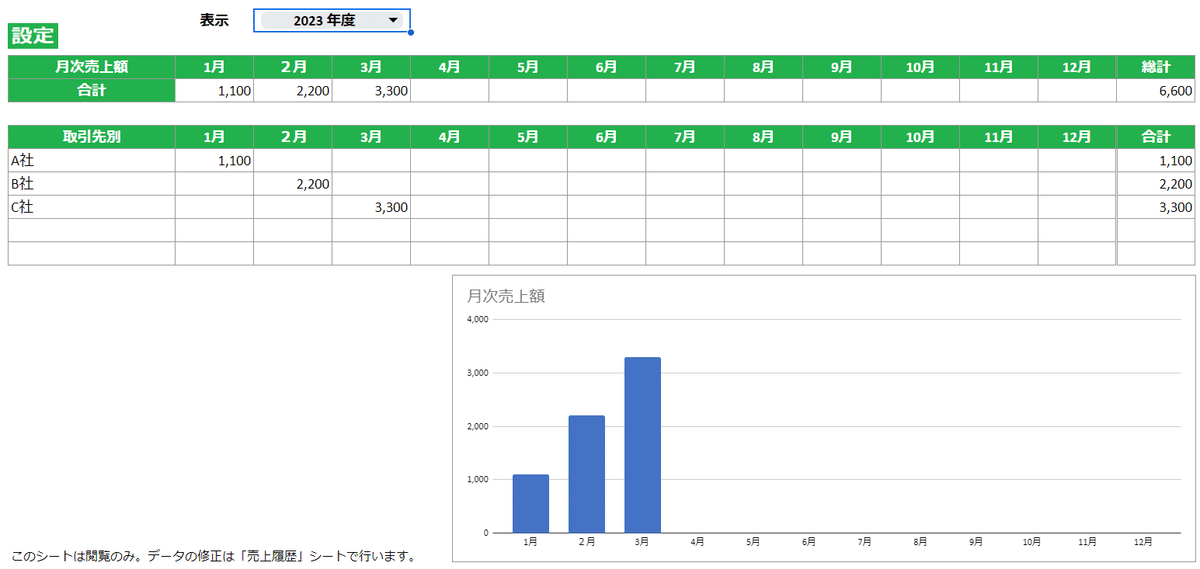The image size is (1200, 569).
Task: Click the 月次売上額 chart title
Action: click(505, 296)
